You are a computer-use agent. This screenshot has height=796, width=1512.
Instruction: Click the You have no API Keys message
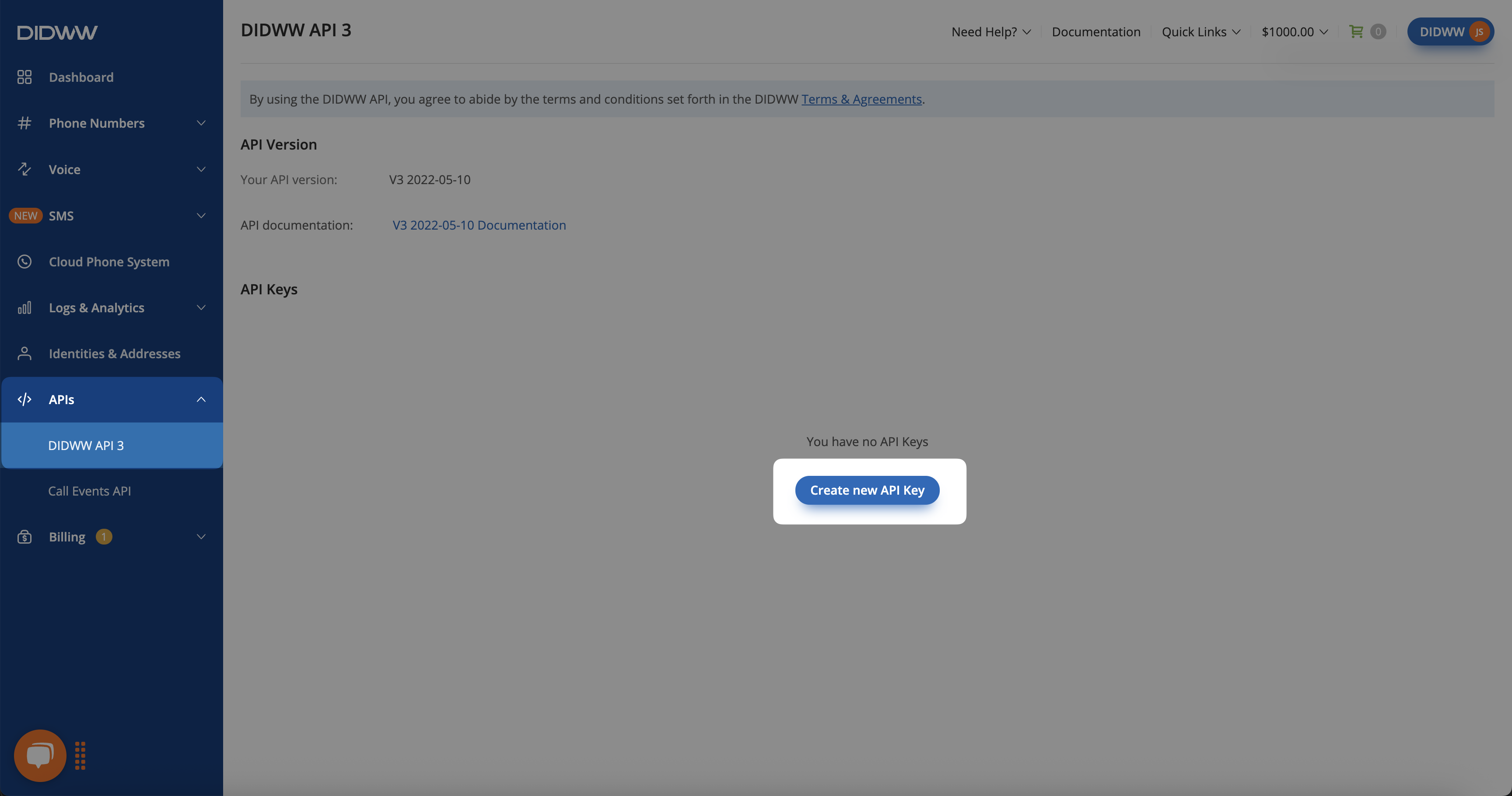tap(867, 441)
